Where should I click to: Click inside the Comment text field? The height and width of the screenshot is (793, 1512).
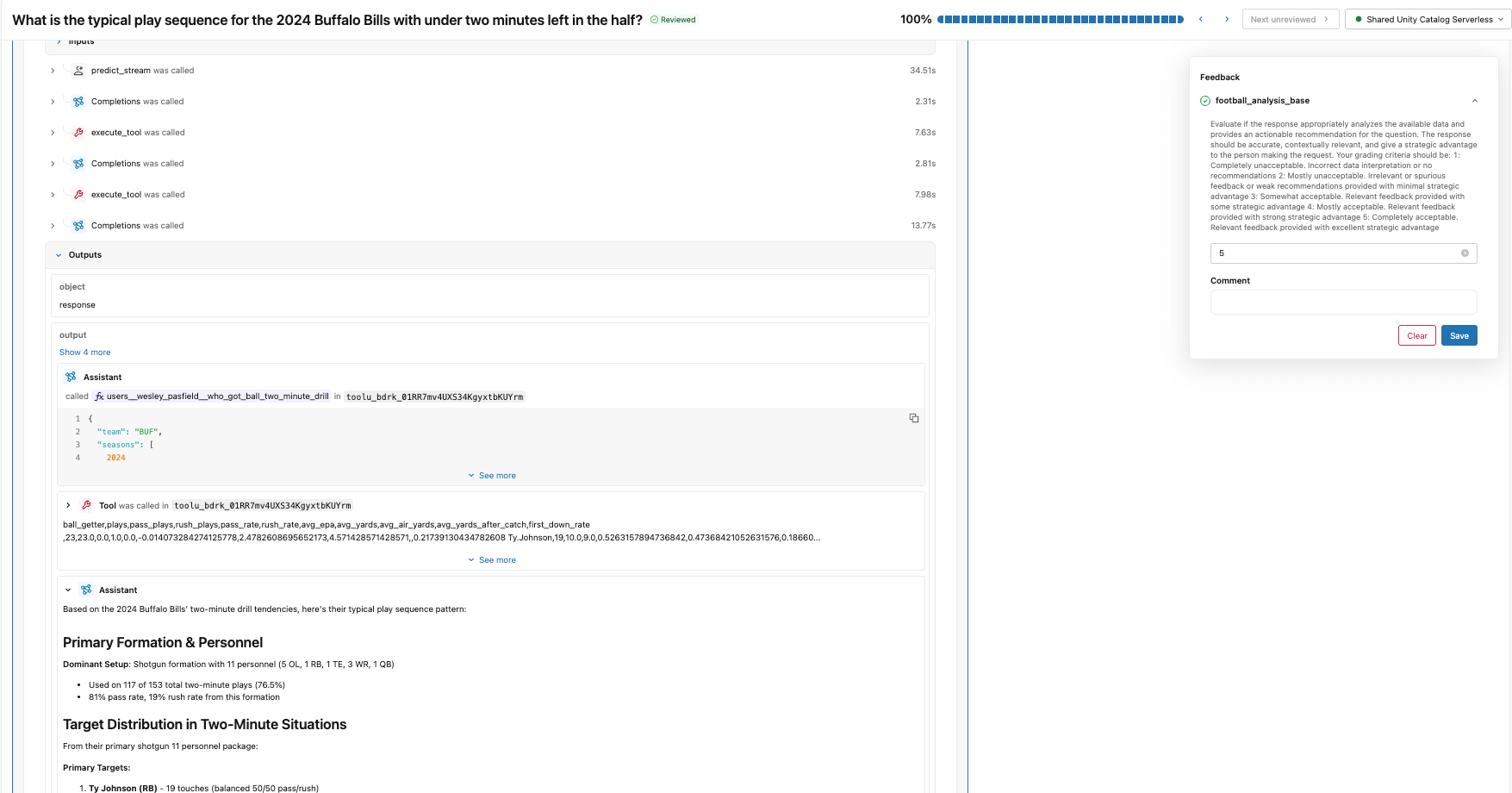pos(1343,302)
